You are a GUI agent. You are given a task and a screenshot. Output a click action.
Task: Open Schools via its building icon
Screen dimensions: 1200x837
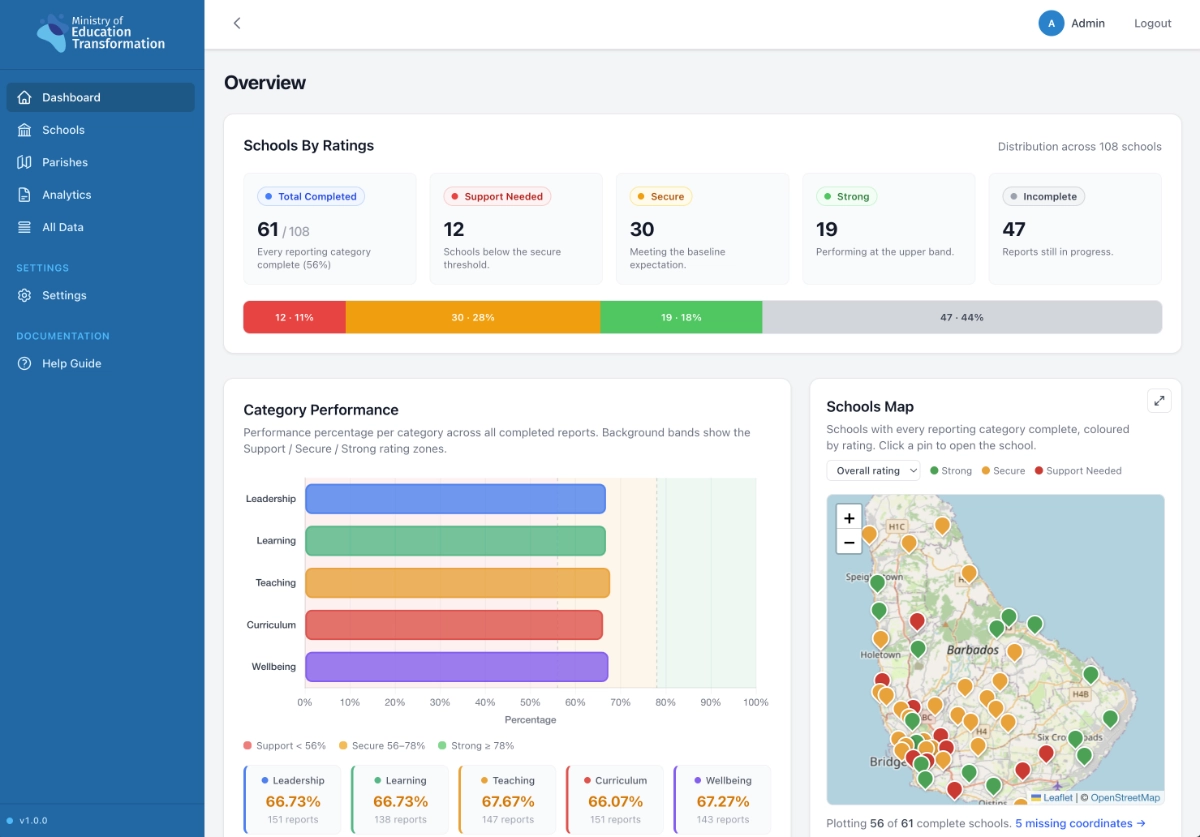tap(24, 130)
